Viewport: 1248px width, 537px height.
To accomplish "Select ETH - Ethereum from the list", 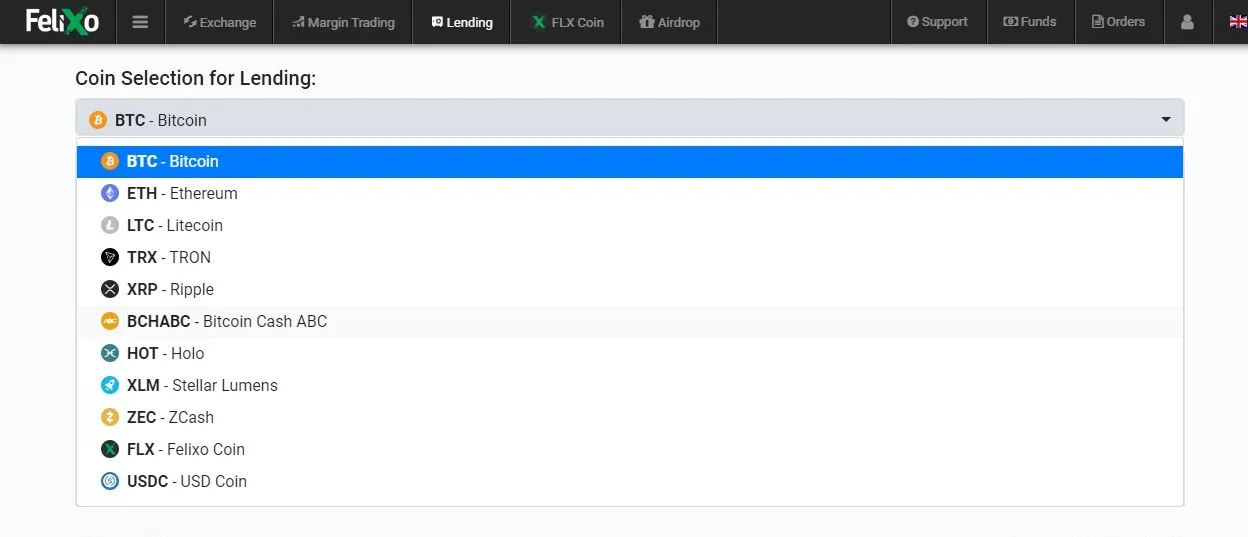I will click(630, 193).
